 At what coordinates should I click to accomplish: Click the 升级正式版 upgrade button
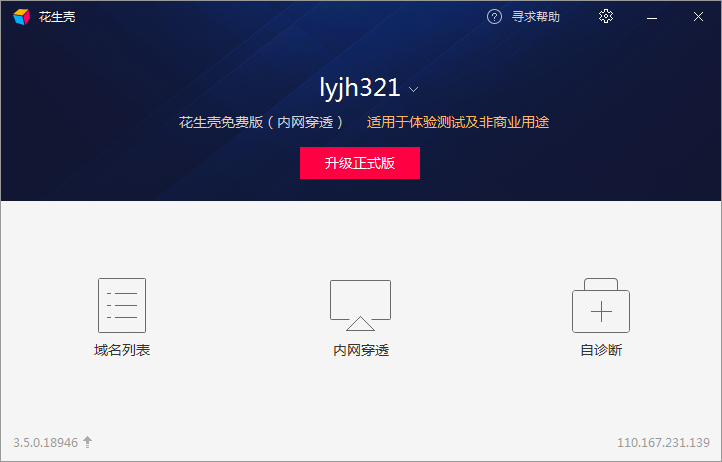(360, 163)
